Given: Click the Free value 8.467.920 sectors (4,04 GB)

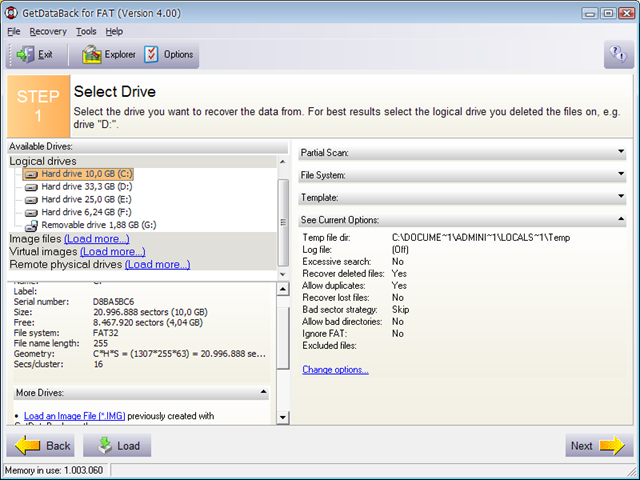Looking at the screenshot, I should point(148,322).
